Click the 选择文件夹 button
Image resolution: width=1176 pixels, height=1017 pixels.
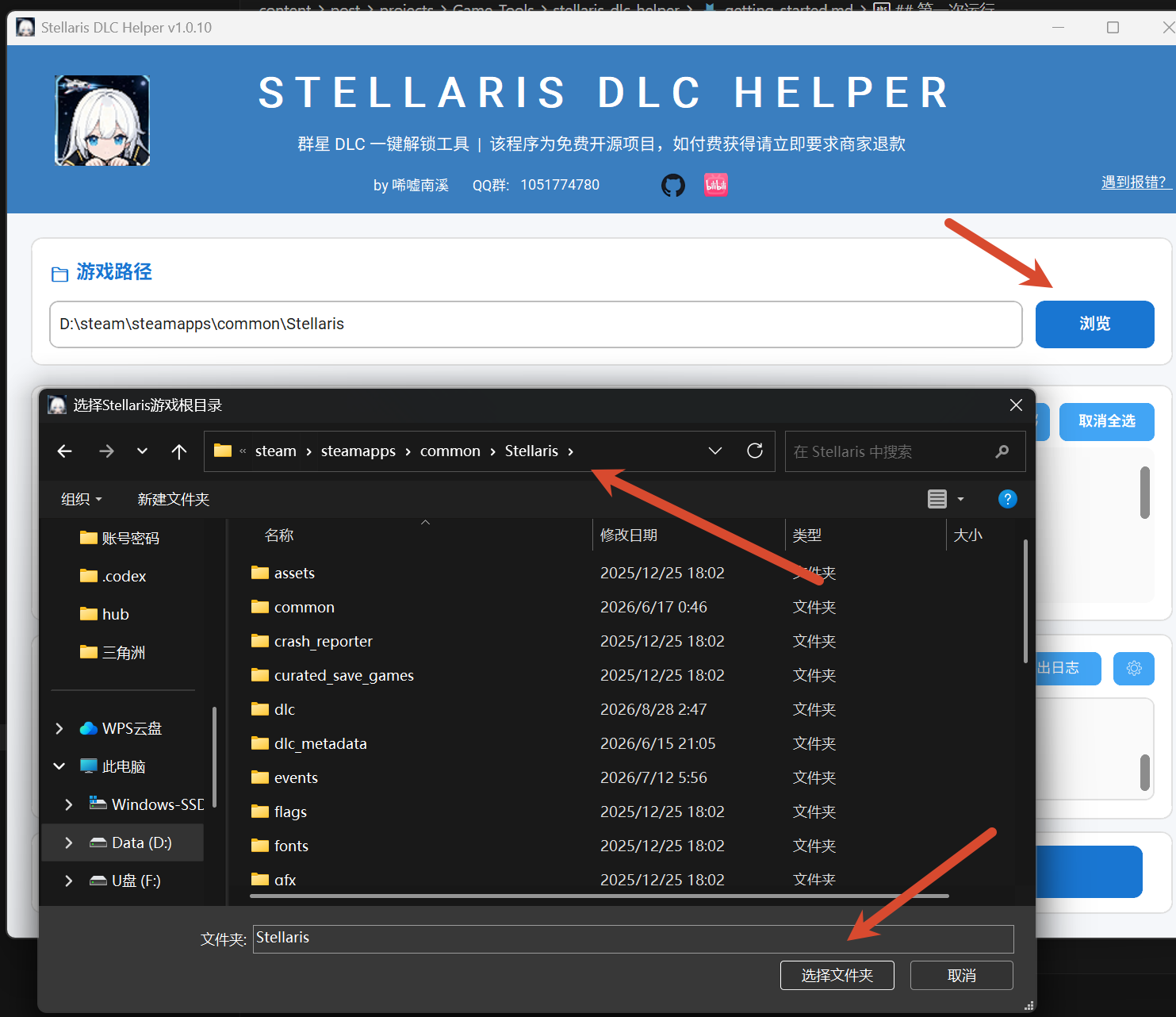[x=837, y=975]
